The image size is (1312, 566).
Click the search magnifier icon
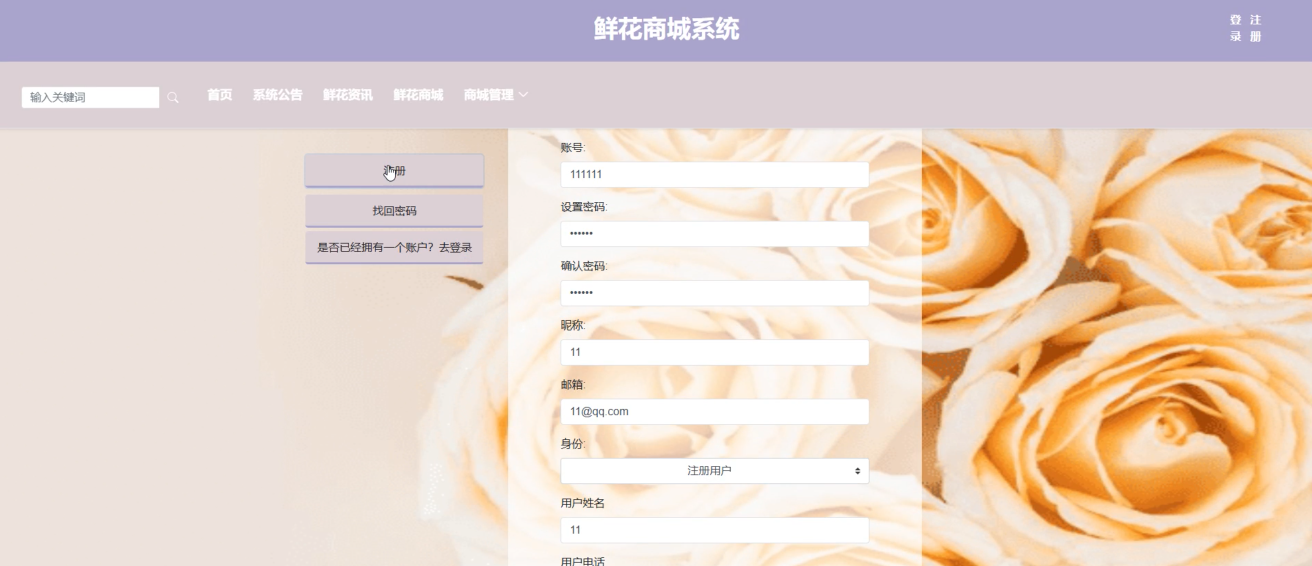pos(173,97)
